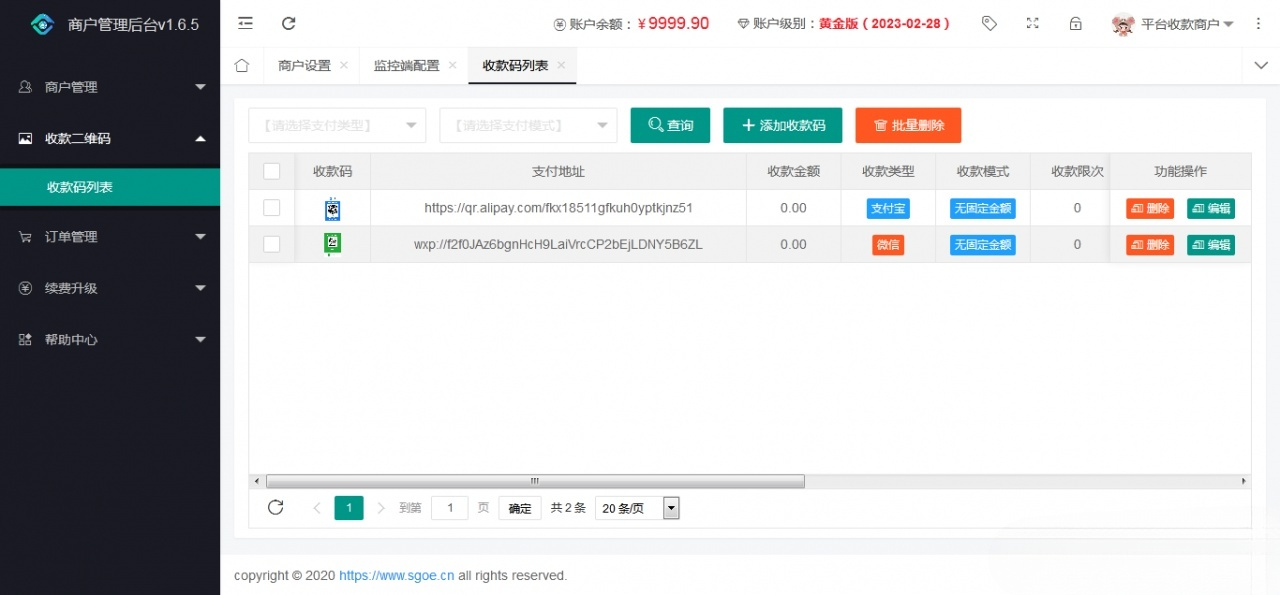This screenshot has width=1280, height=595.
Task: Click the Alipay QR code icon in the first row
Action: pos(333,207)
